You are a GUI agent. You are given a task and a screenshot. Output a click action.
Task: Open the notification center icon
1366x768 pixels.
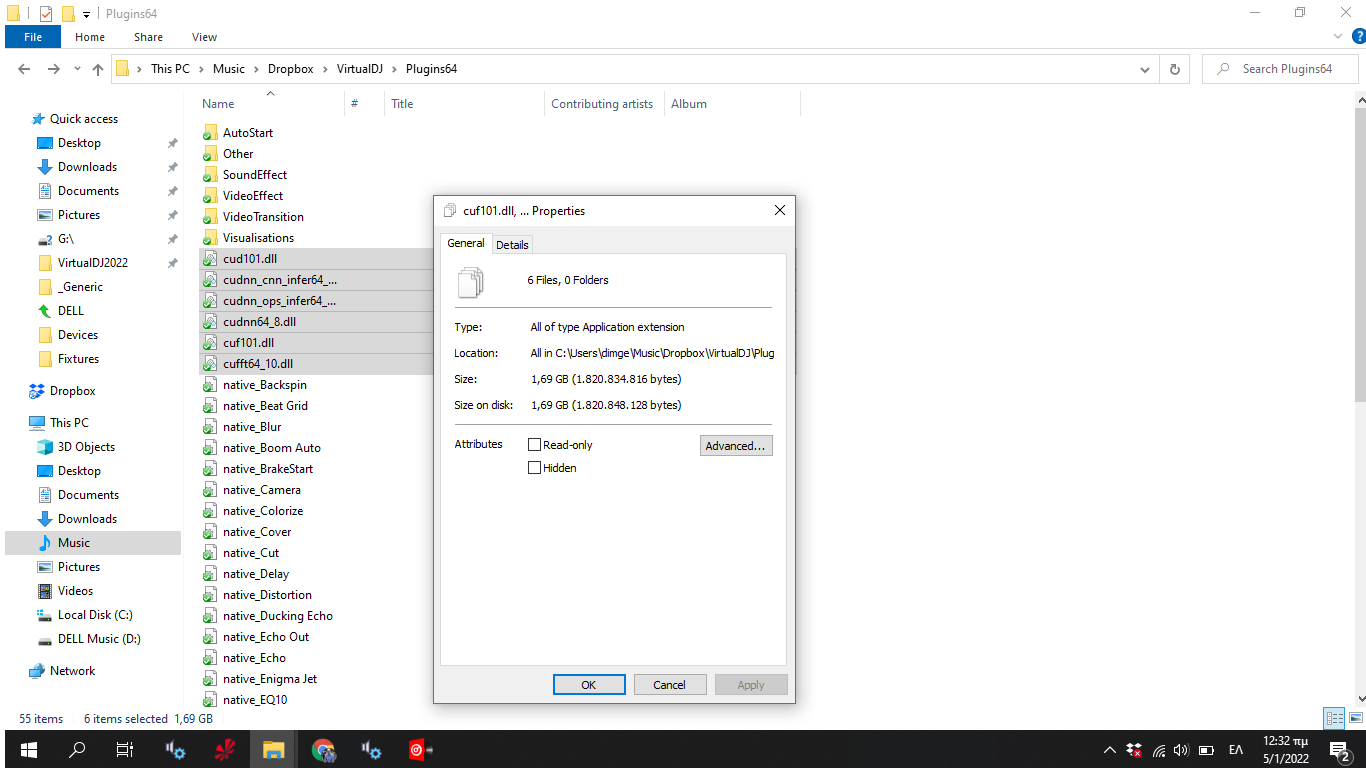click(x=1341, y=750)
